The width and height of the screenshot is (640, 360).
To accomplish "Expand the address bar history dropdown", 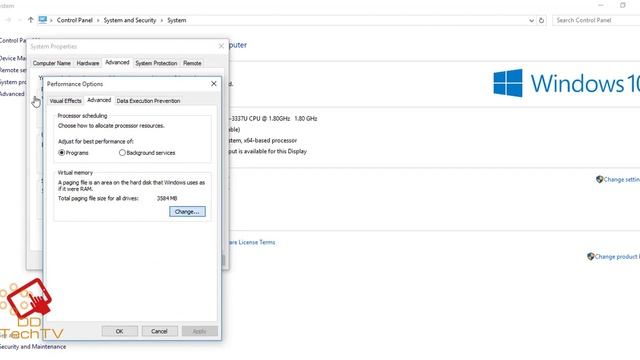I will (531, 20).
